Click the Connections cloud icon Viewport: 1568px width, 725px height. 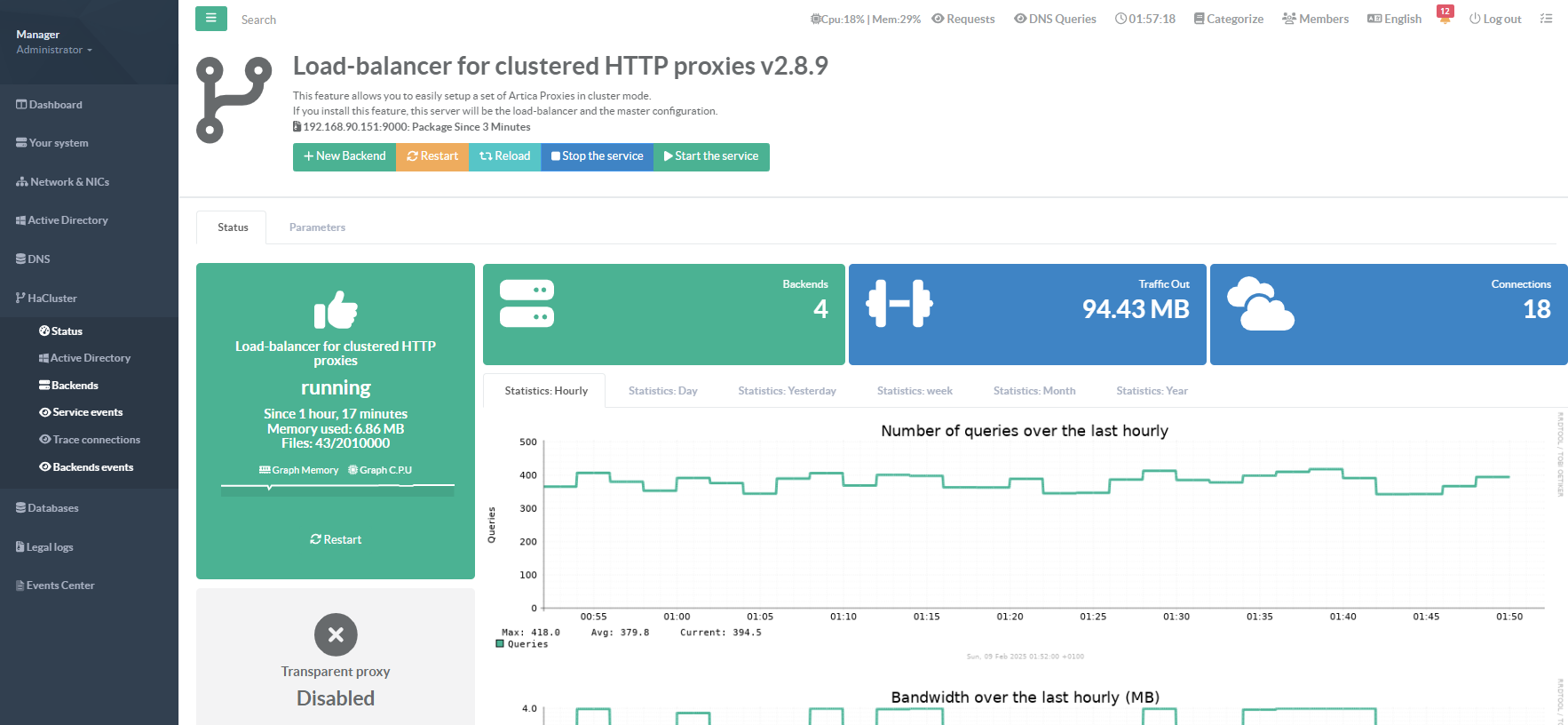pyautogui.click(x=1260, y=304)
